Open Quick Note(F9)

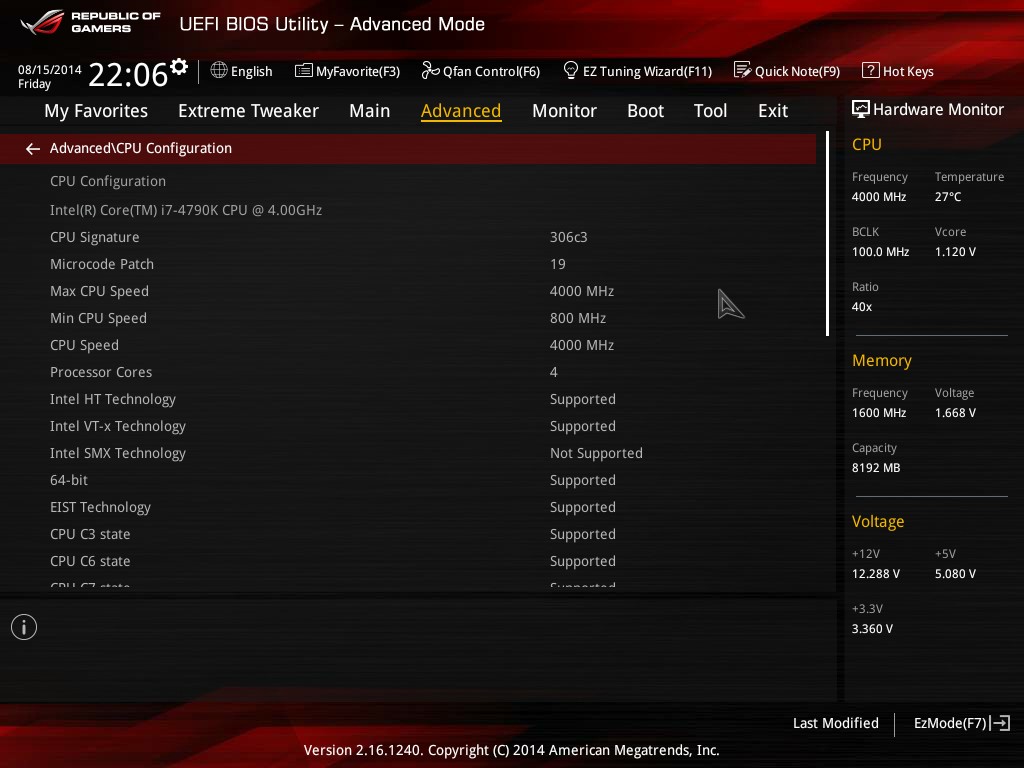[x=787, y=71]
